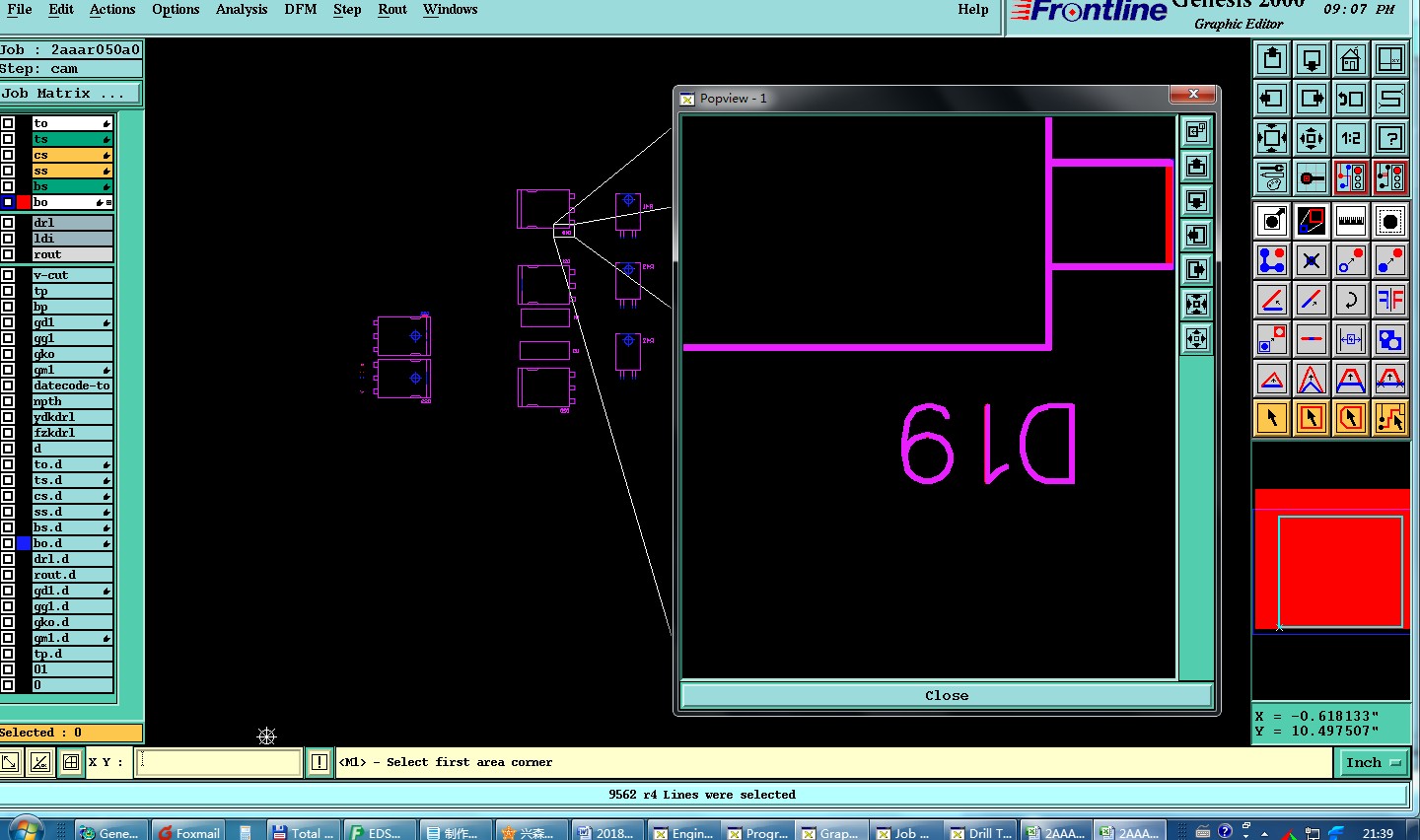Click the red swatch beside layer bo
The image size is (1420, 840).
coord(24,202)
